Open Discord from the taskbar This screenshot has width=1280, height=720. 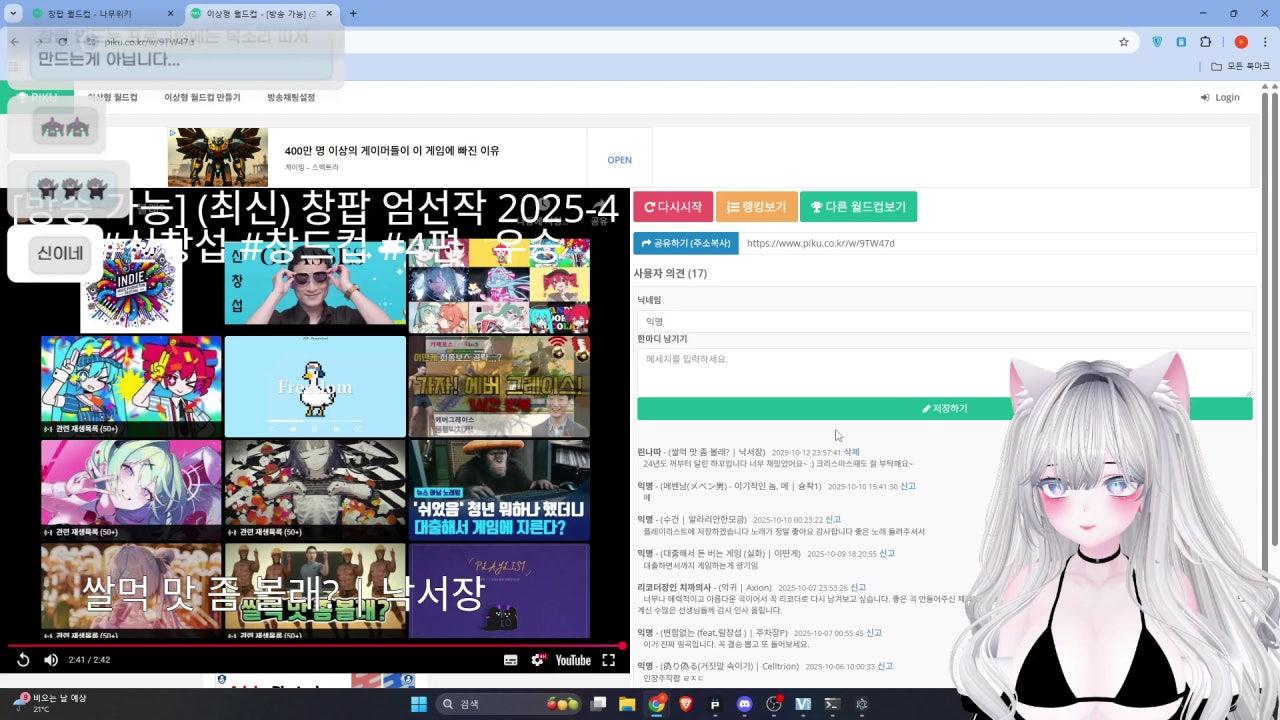click(744, 704)
